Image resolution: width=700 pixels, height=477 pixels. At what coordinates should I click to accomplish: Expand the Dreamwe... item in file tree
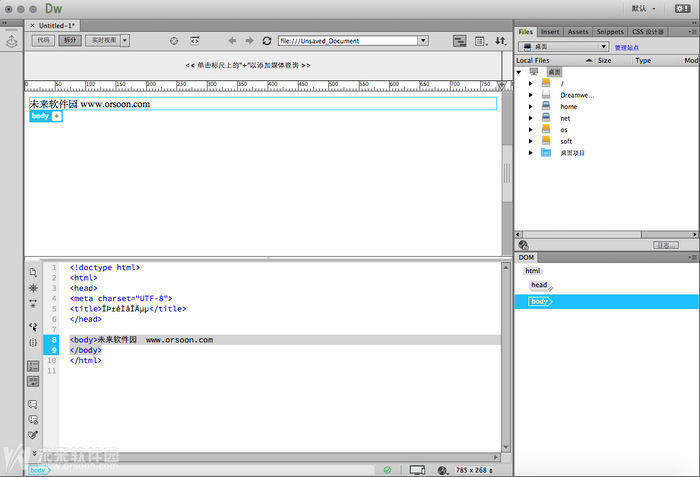(531, 95)
